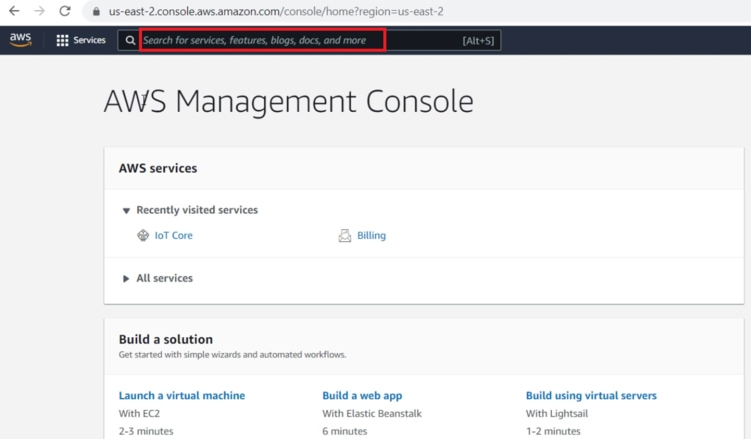Image resolution: width=751 pixels, height=439 pixels.
Task: Select Build using virtual servers link
Action: (591, 395)
